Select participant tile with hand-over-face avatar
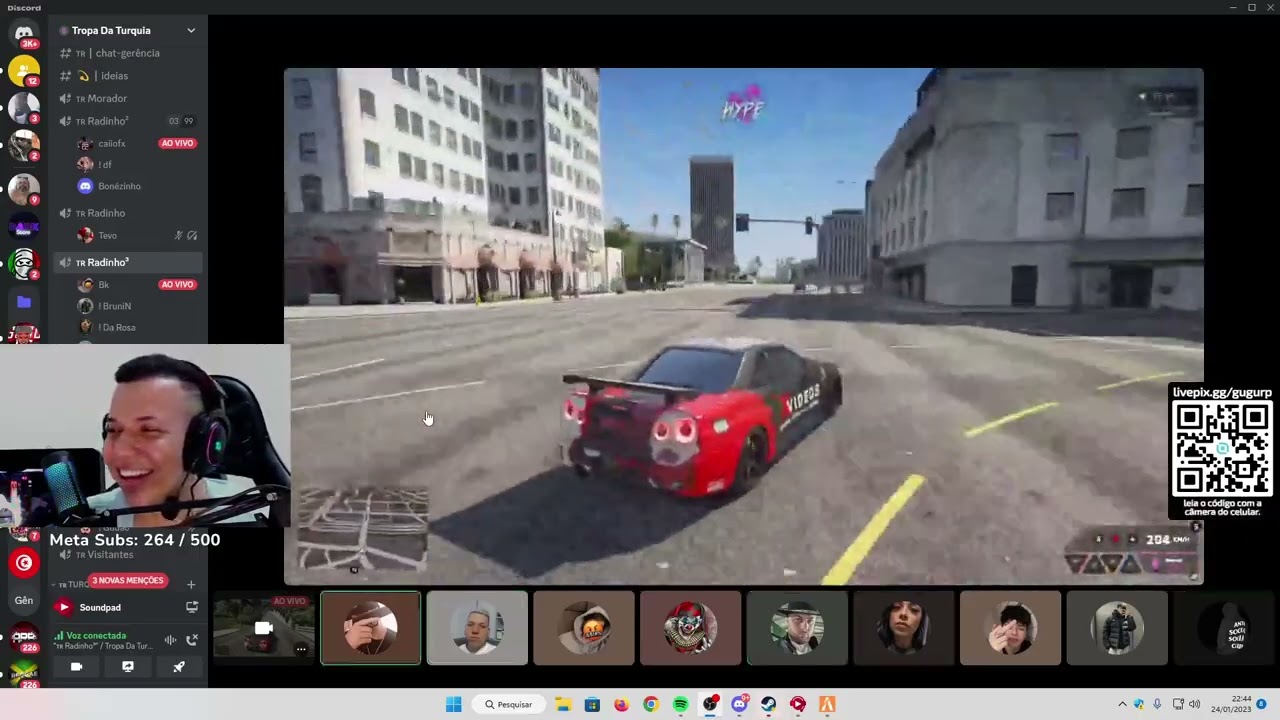 tap(370, 628)
